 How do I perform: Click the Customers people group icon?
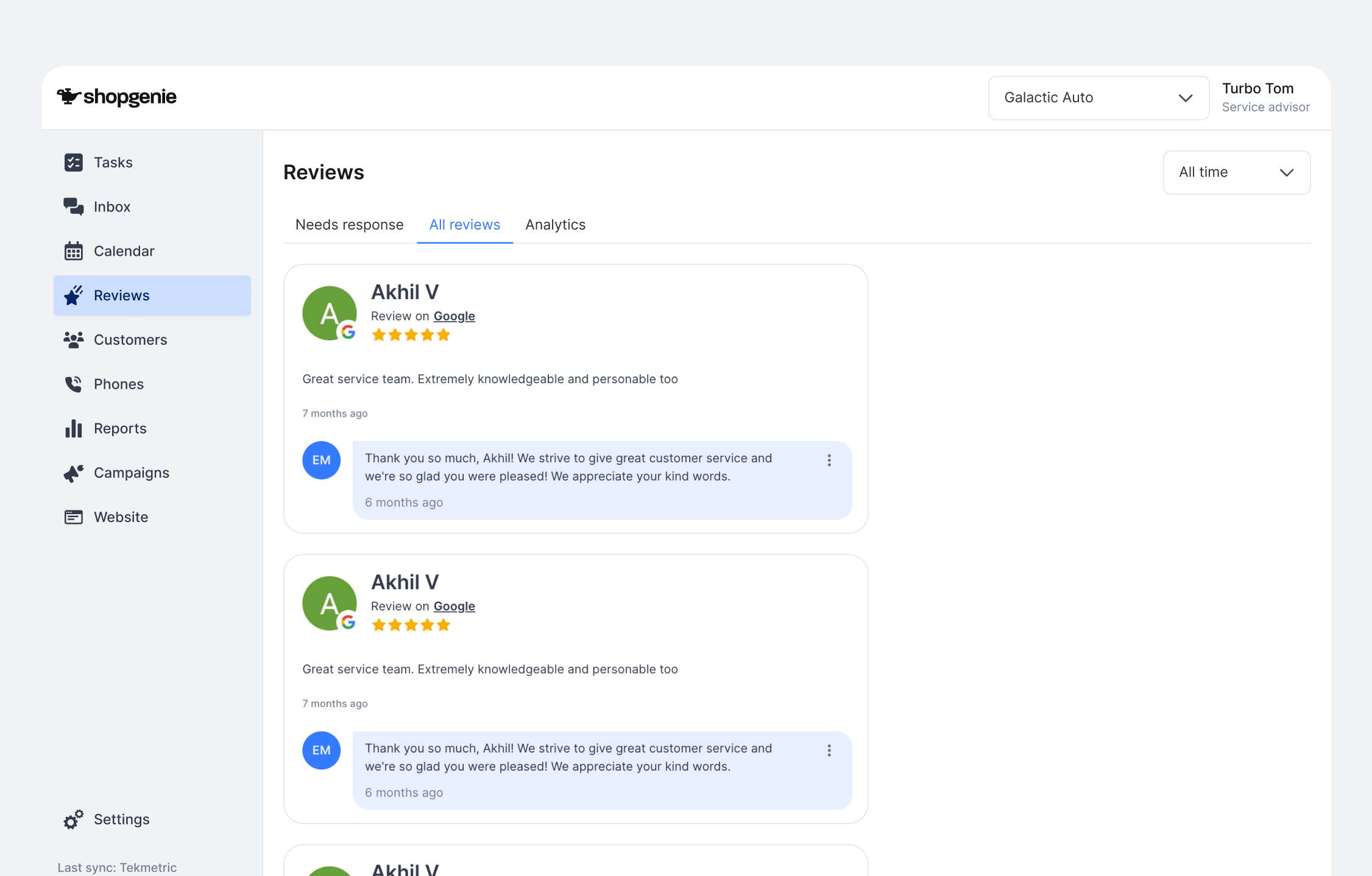(73, 340)
